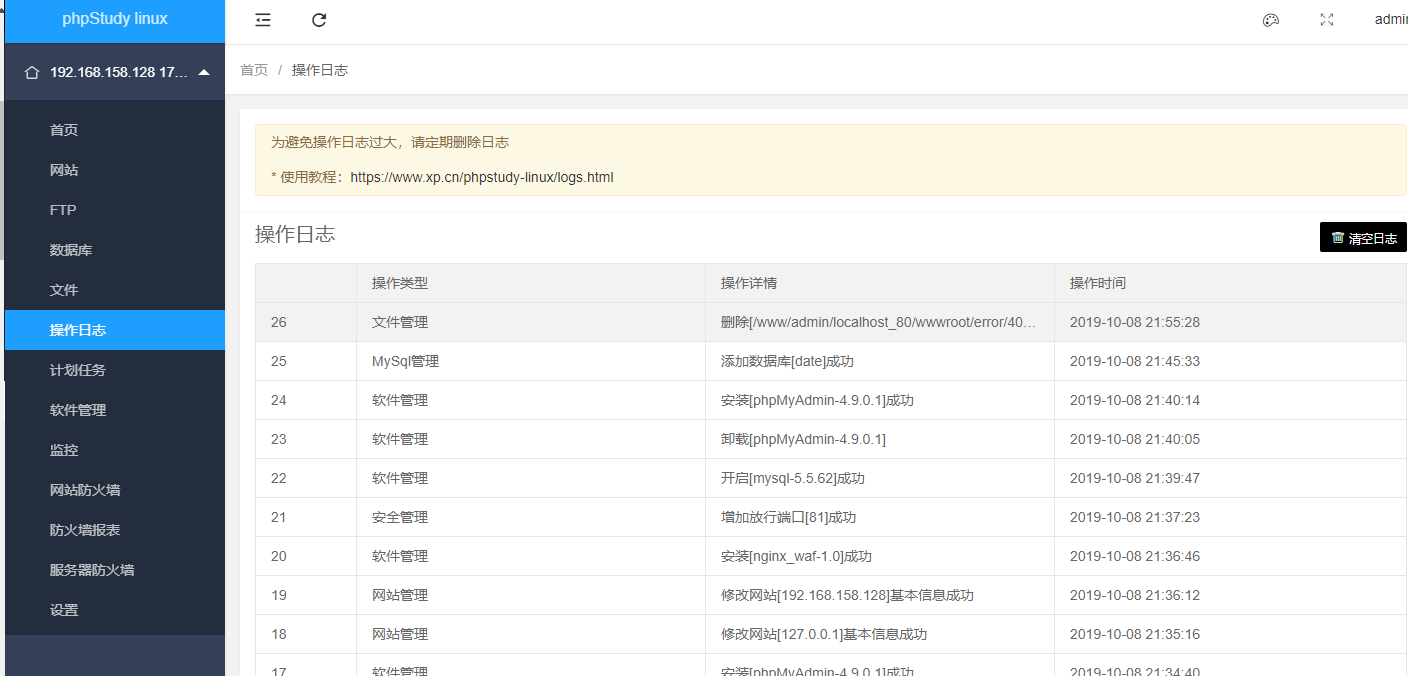Select 网站防火墙 in the sidebar
Screen dimensions: 1408x676
tap(85, 490)
